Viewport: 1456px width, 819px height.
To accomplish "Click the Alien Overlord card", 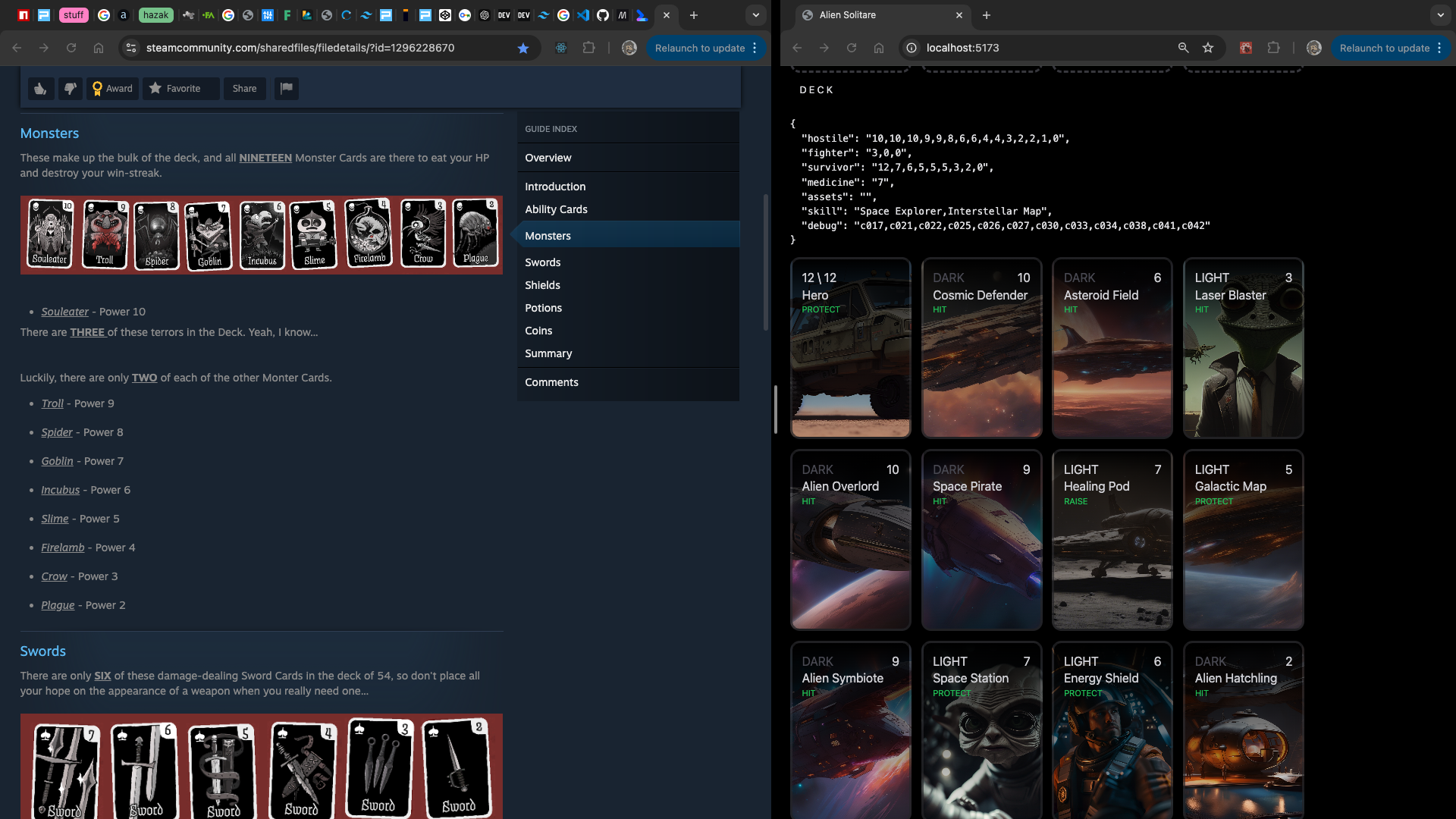I will (x=850, y=540).
